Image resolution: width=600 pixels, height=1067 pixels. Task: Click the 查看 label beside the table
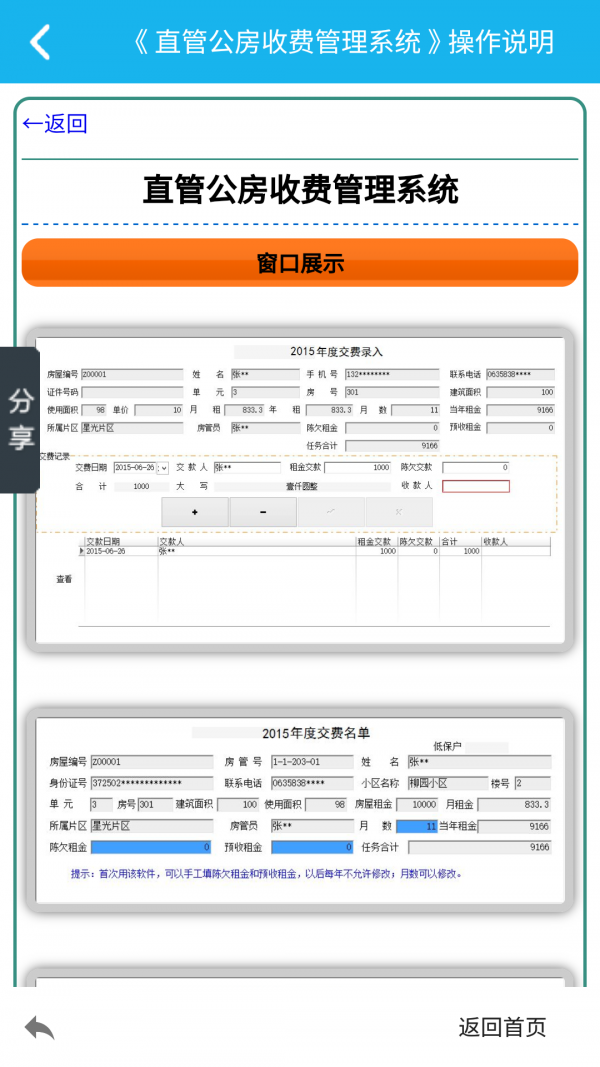pyautogui.click(x=64, y=579)
